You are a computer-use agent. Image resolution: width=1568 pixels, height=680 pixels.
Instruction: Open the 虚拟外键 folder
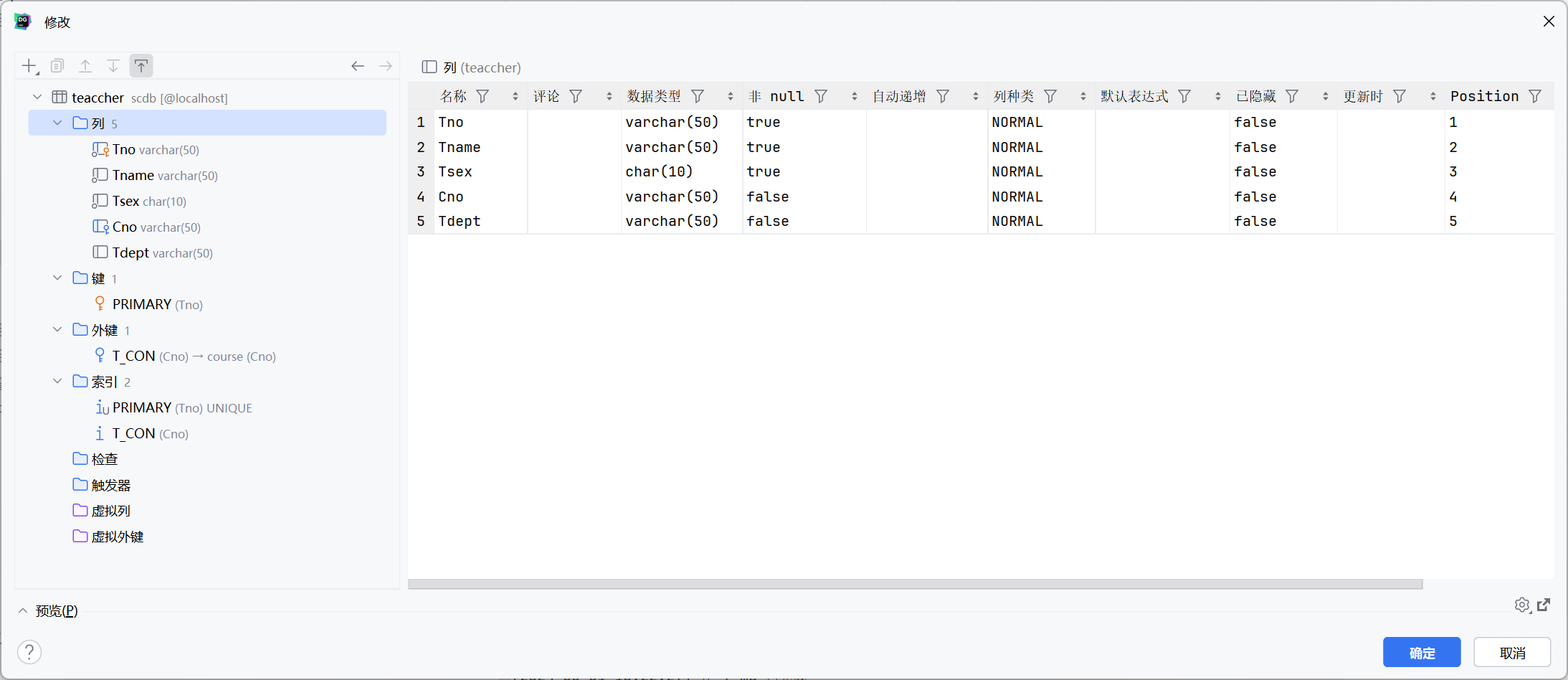tap(108, 537)
